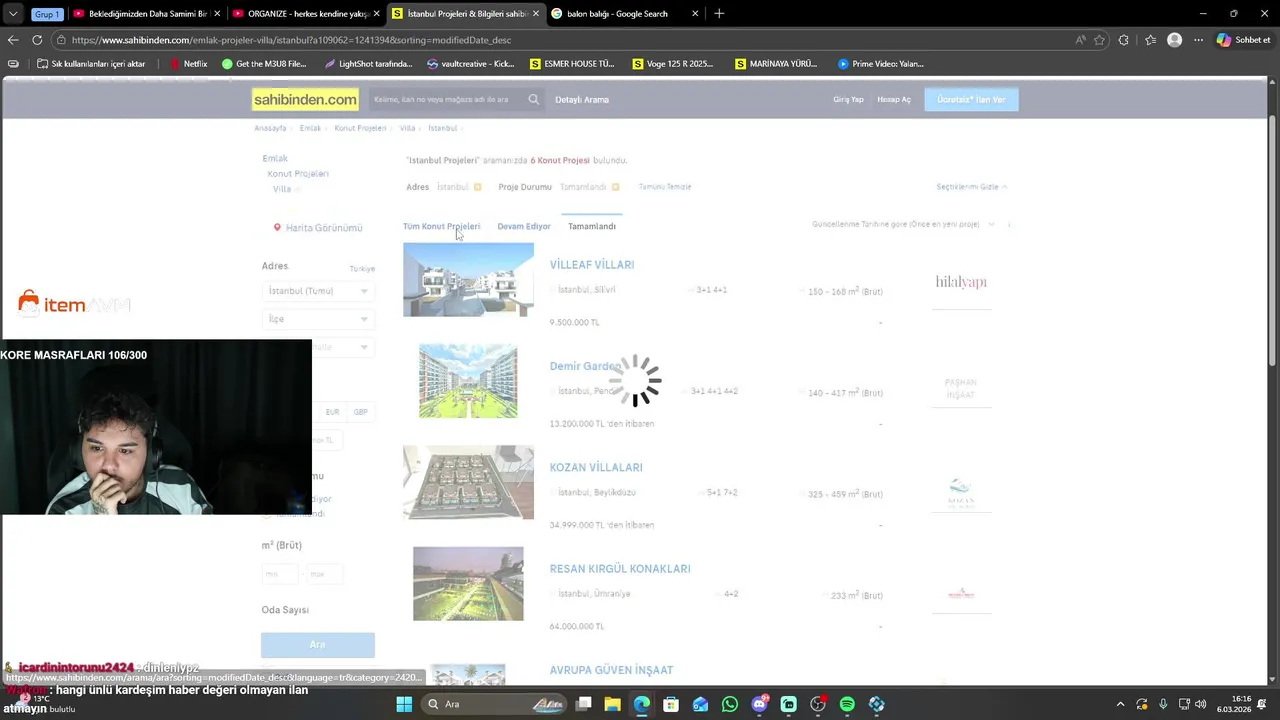Viewport: 1280px width, 720px height.
Task: Click the Tümünü Temizle link
Action: pos(665,187)
